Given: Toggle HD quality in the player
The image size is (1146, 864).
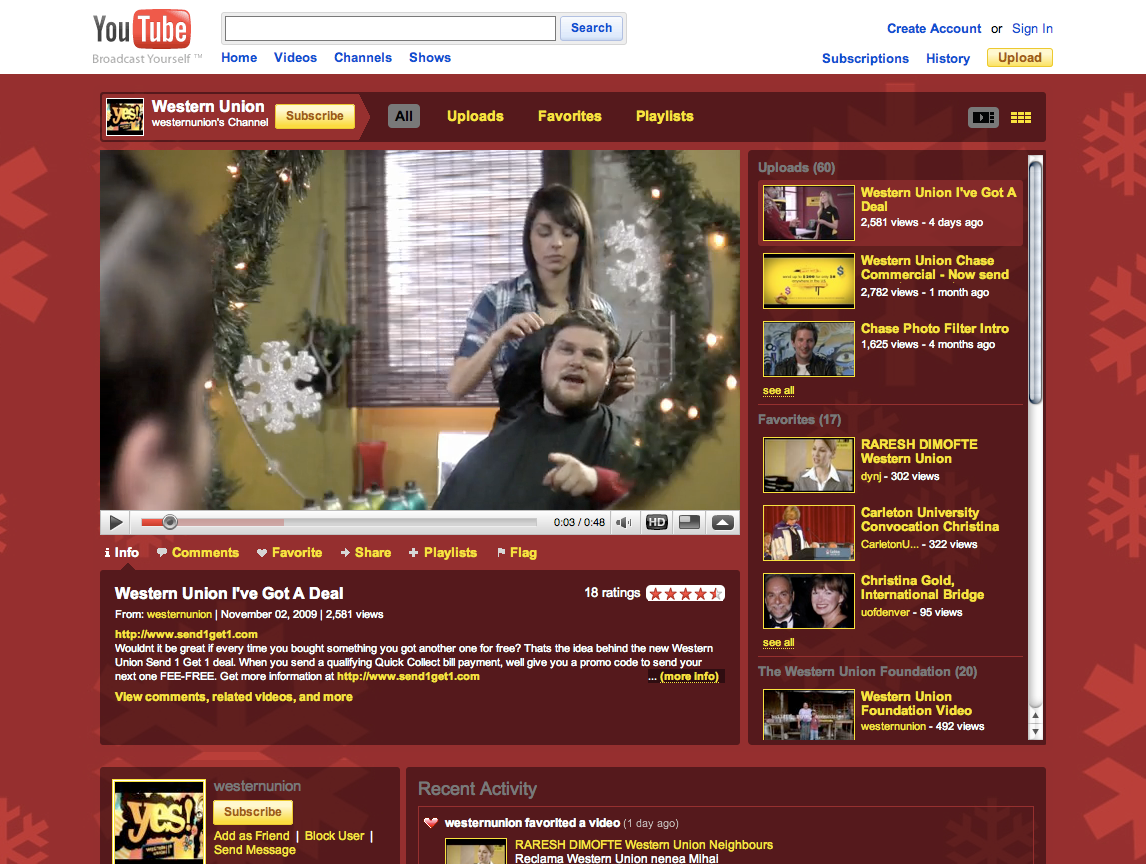Looking at the screenshot, I should coord(656,522).
